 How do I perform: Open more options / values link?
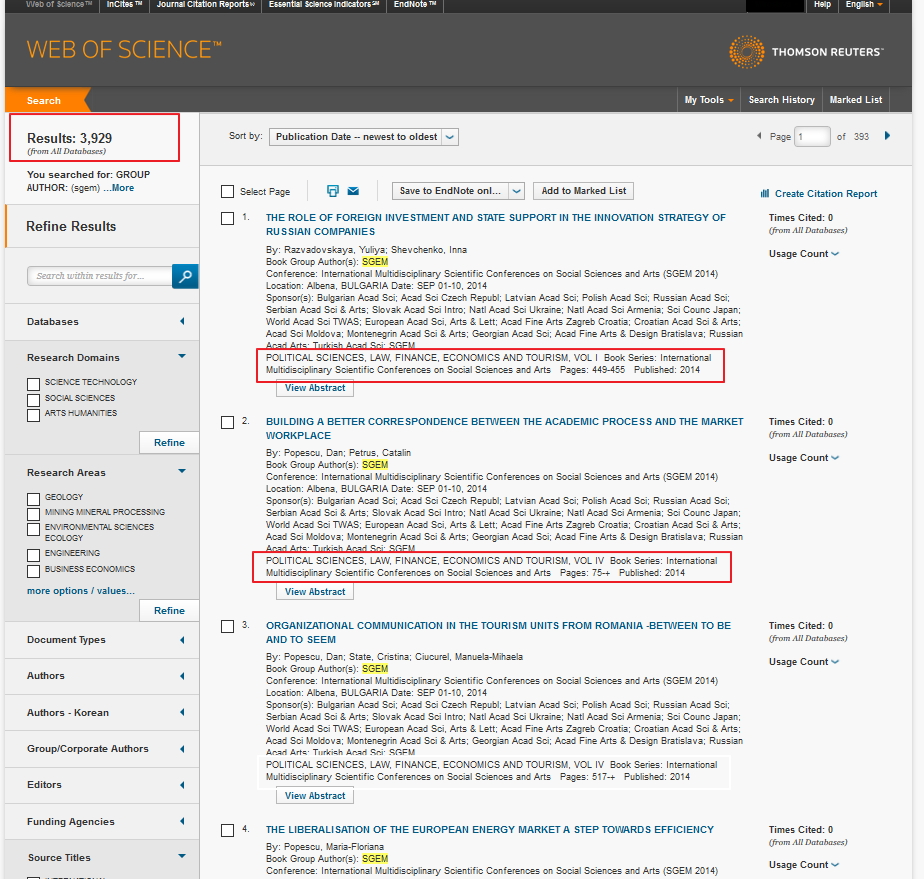pyautogui.click(x=81, y=591)
